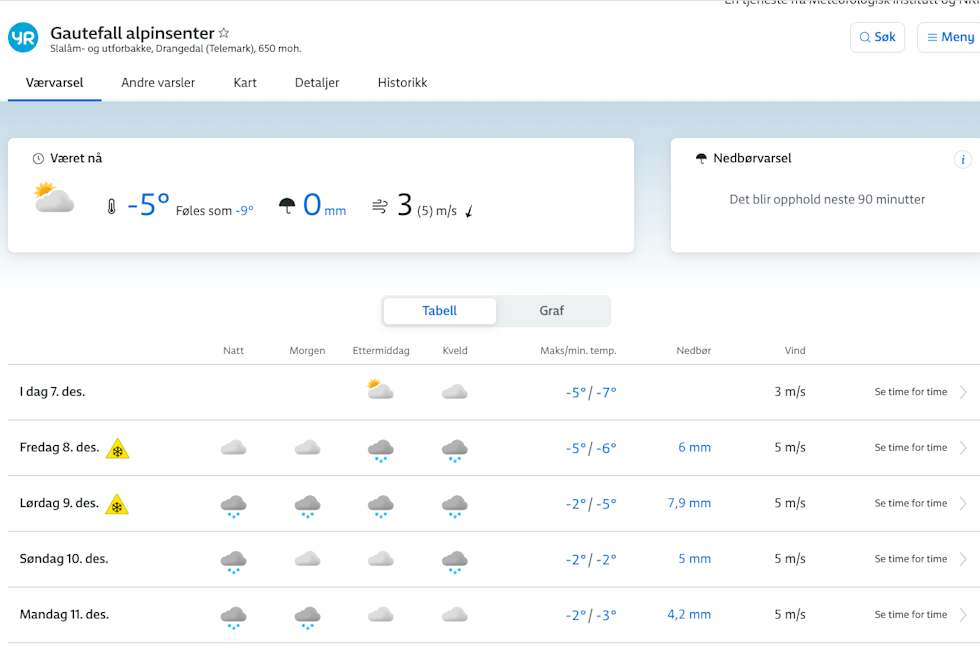Expand Fredag 8. des. row chevron

(x=963, y=448)
